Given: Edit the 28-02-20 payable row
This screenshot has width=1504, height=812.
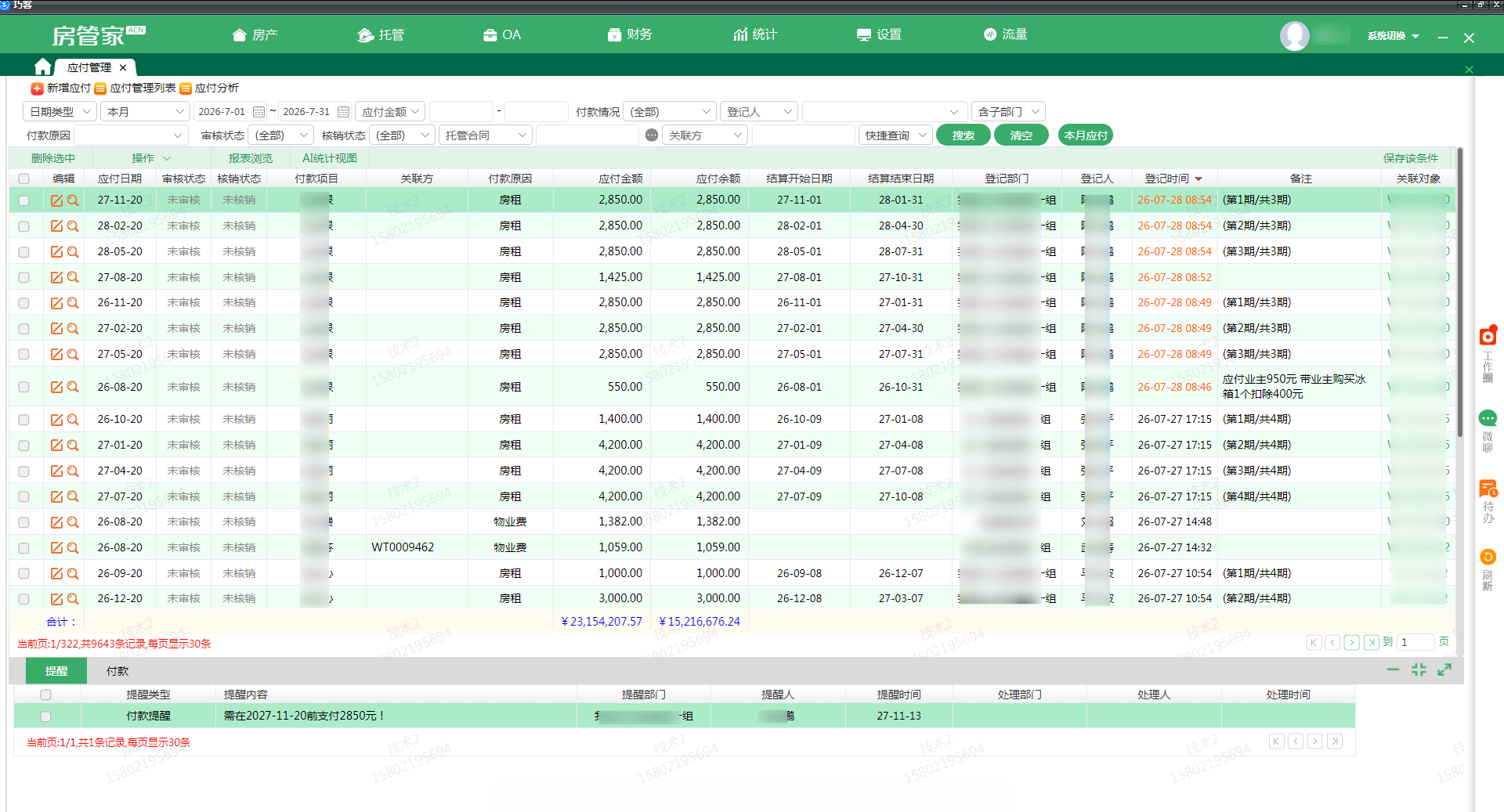Looking at the screenshot, I should pos(56,226).
